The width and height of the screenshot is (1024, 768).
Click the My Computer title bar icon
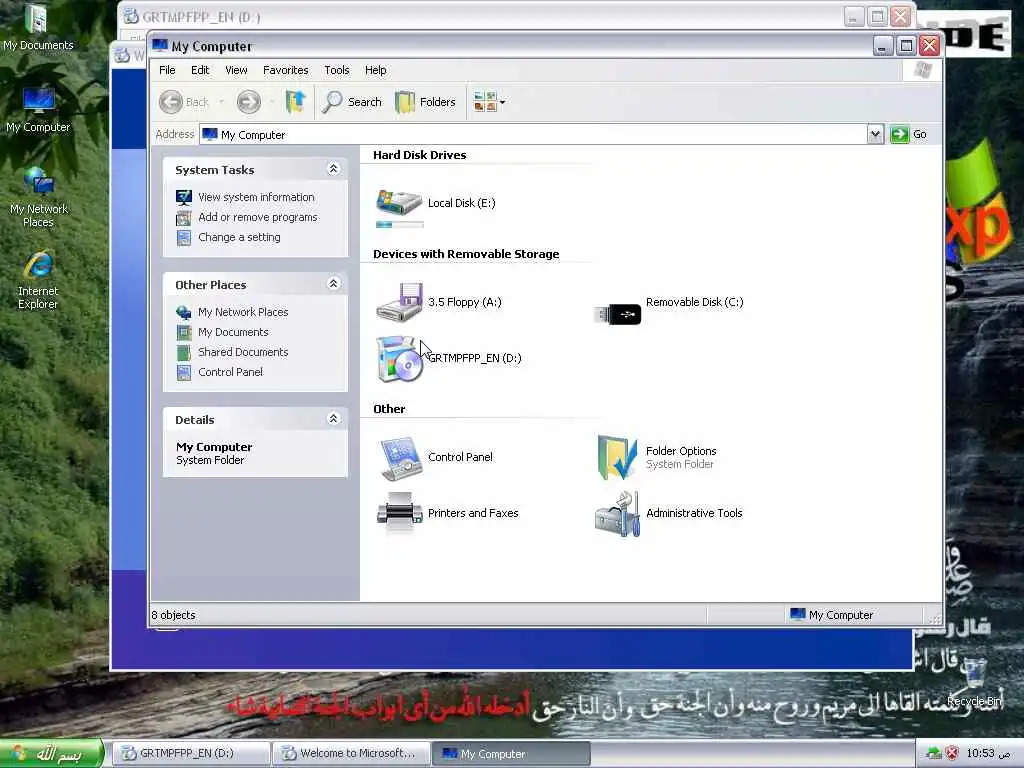160,46
